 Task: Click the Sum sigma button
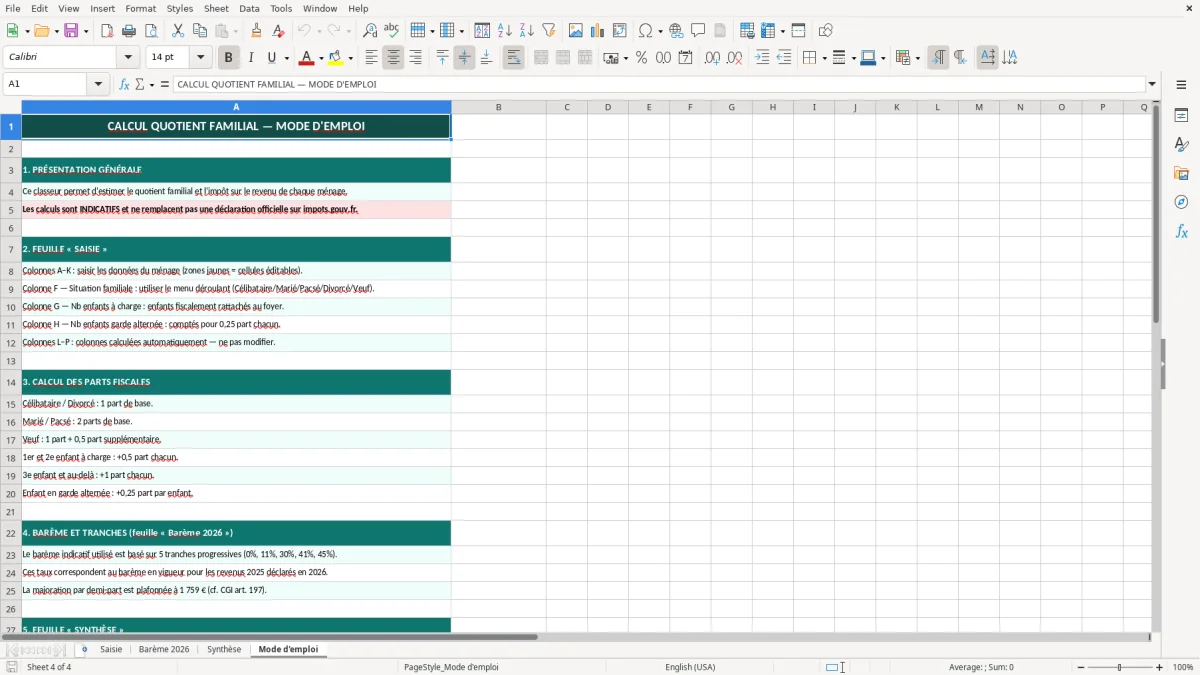pyautogui.click(x=140, y=84)
